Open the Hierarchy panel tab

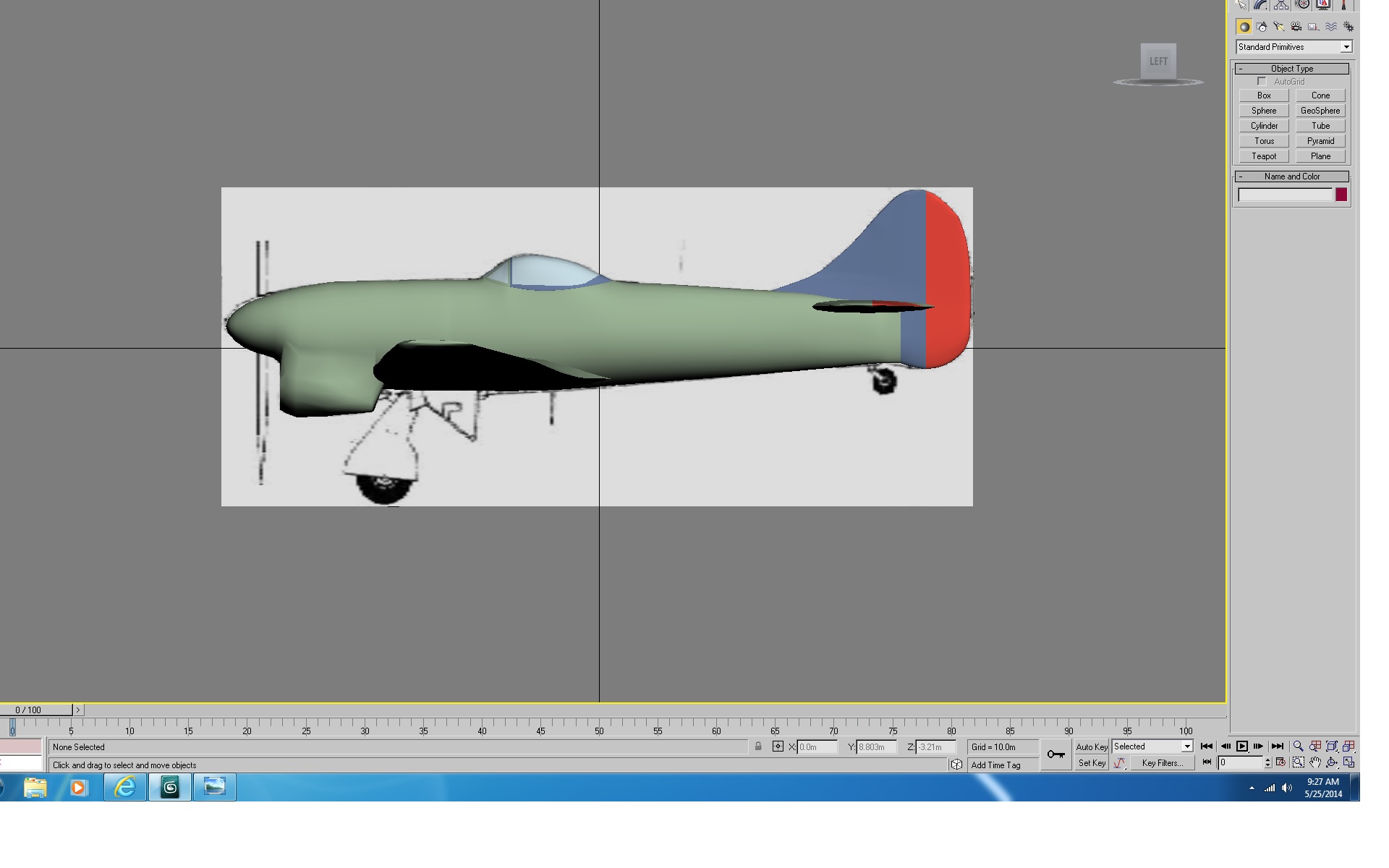click(x=1281, y=4)
